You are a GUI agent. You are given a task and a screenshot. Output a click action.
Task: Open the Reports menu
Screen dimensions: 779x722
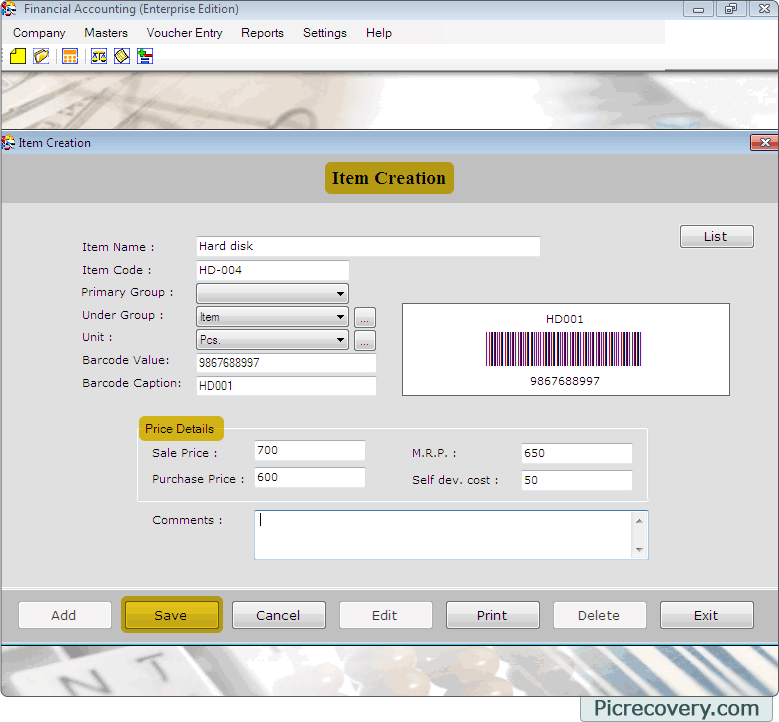tap(262, 33)
